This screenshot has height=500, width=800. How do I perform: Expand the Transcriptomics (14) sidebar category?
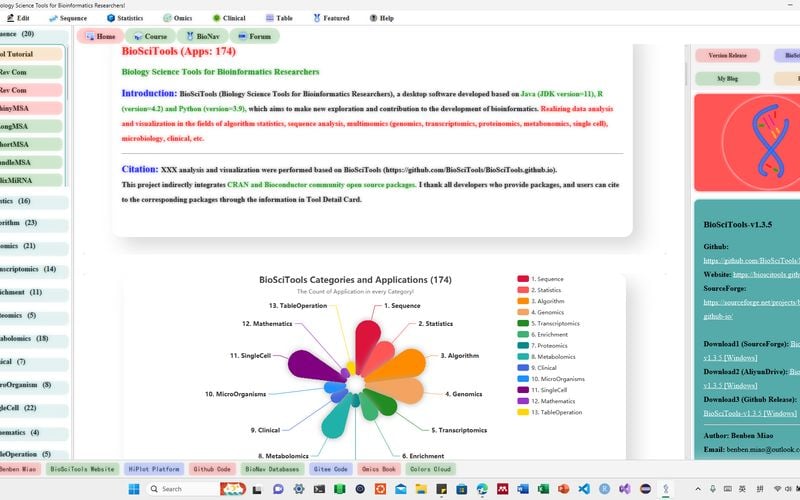pos(34,269)
